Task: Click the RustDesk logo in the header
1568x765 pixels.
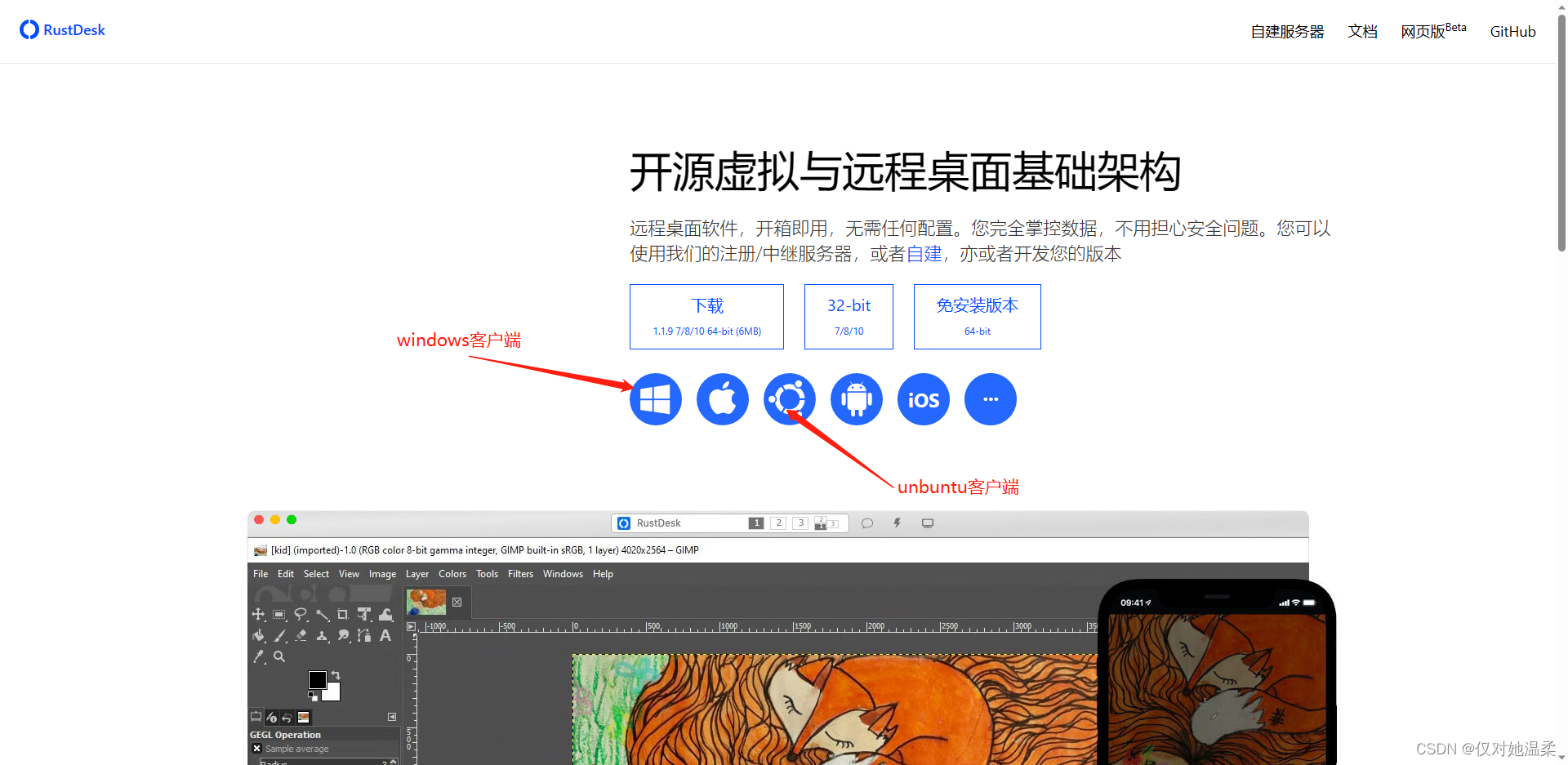Action: [x=62, y=29]
